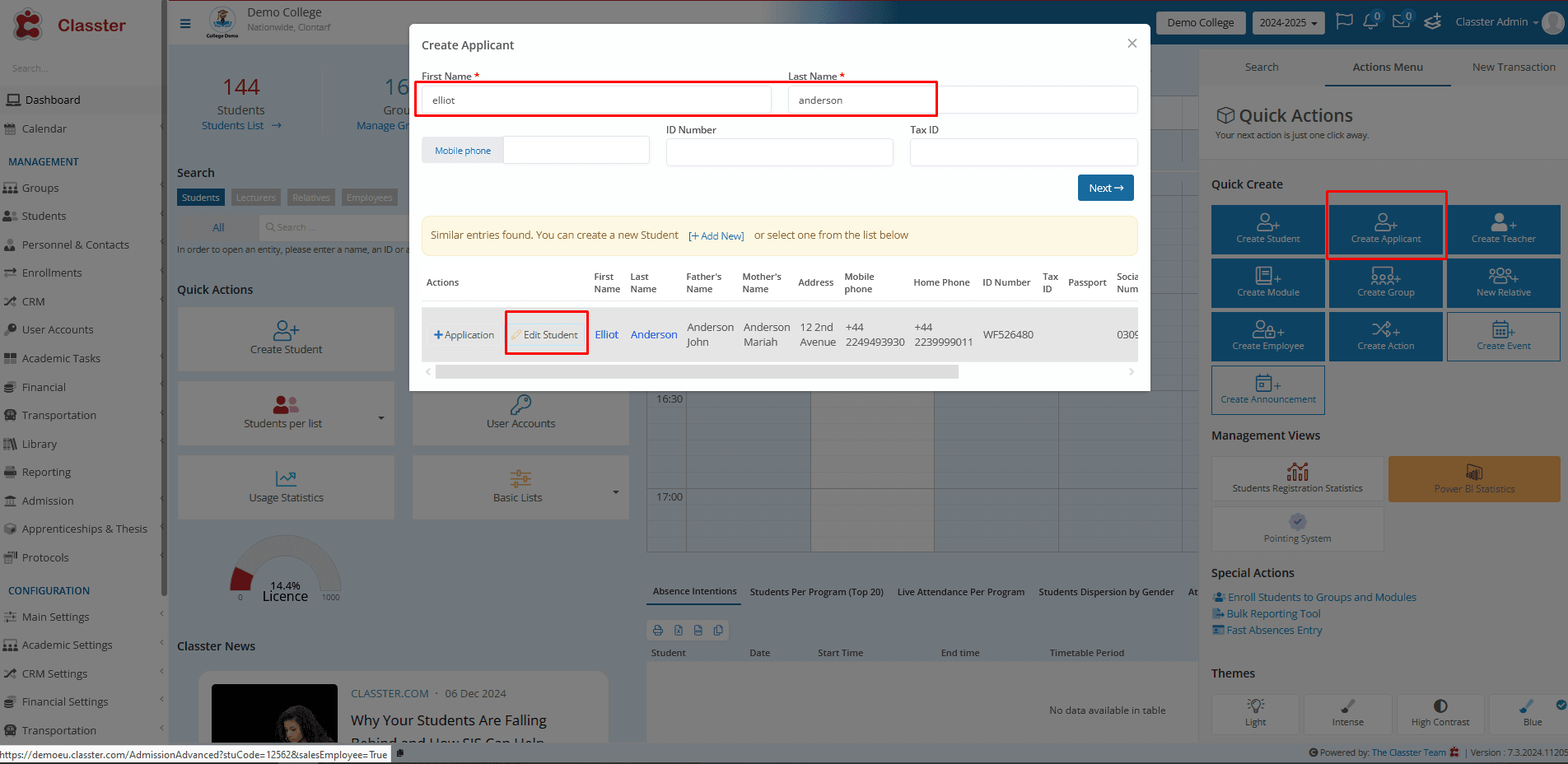
Task: Click the User Accounts key tile
Action: [520, 412]
